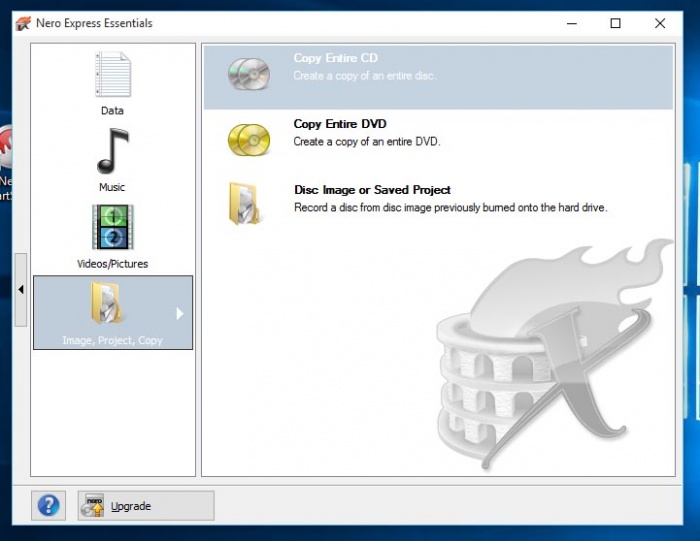Minimize the Nero Express Essentials window
Viewport: 700px width, 541px height.
click(x=572, y=23)
